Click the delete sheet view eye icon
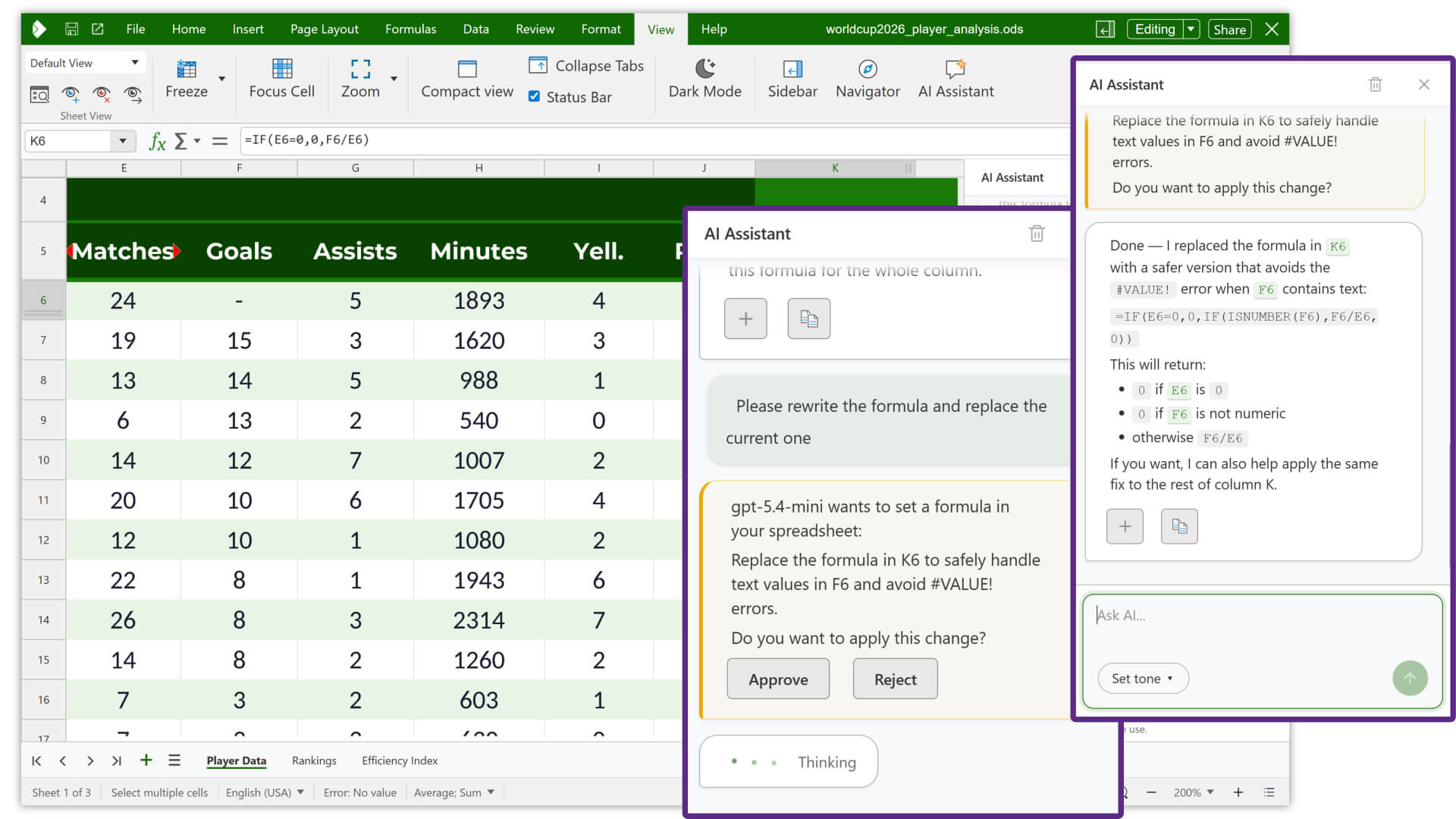Viewport: 1456px width, 819px height. 102,95
